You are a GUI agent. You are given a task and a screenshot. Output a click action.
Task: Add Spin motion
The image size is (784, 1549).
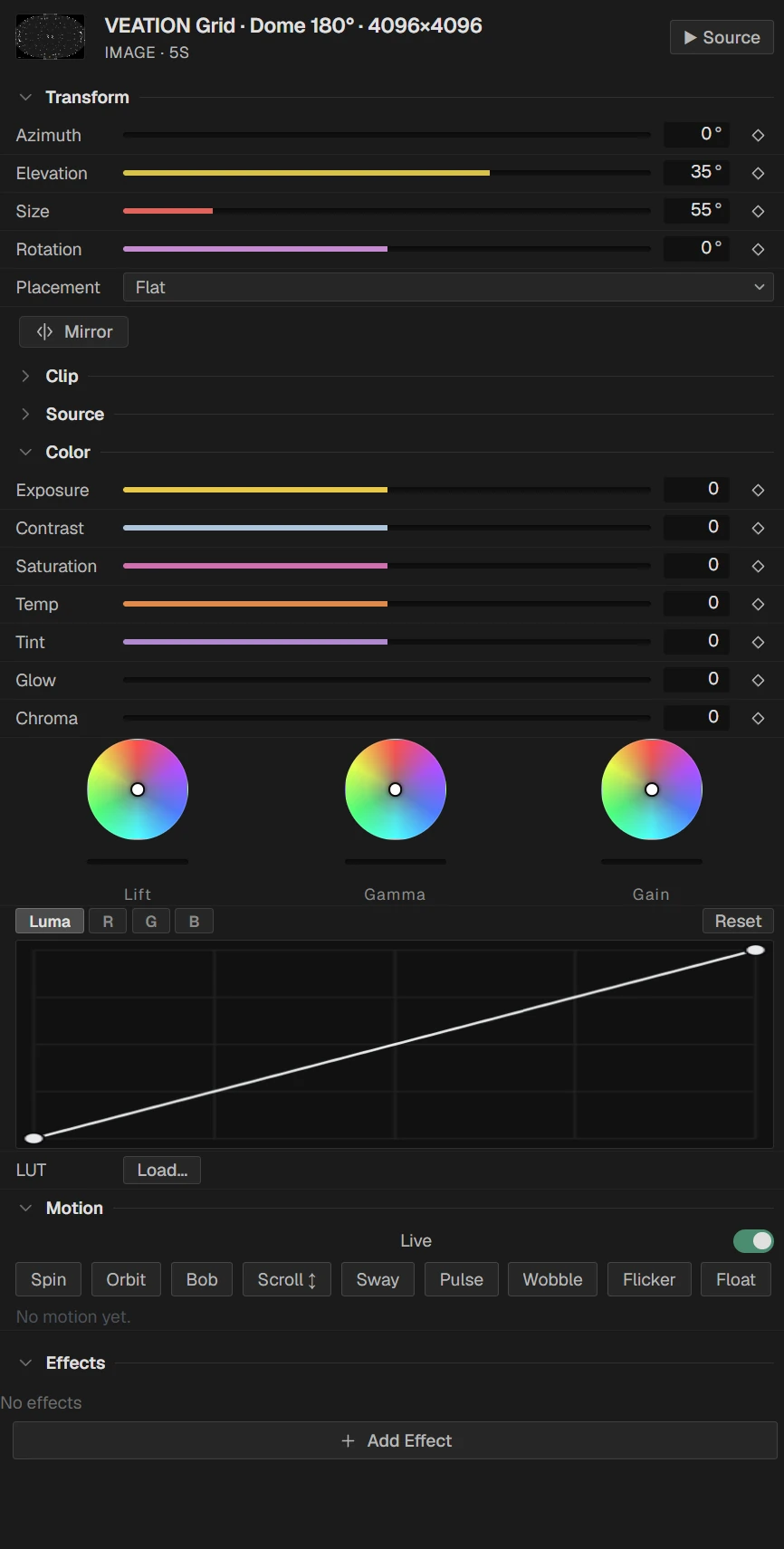pos(48,1279)
